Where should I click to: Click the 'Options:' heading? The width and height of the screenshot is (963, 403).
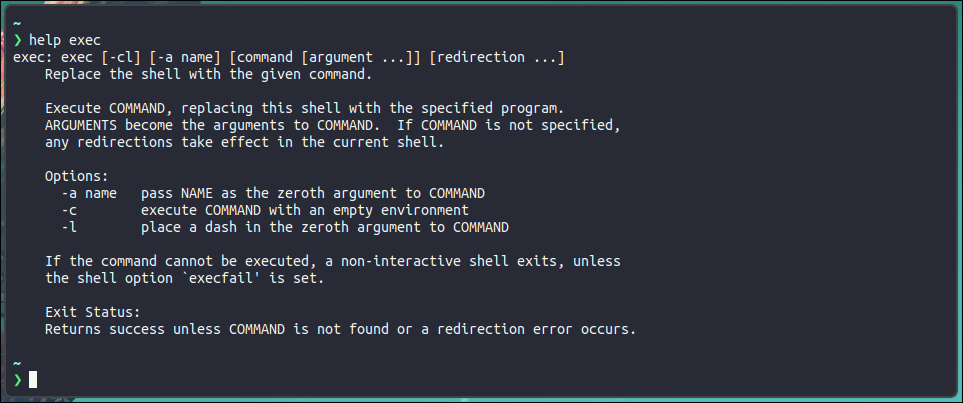[77, 176]
